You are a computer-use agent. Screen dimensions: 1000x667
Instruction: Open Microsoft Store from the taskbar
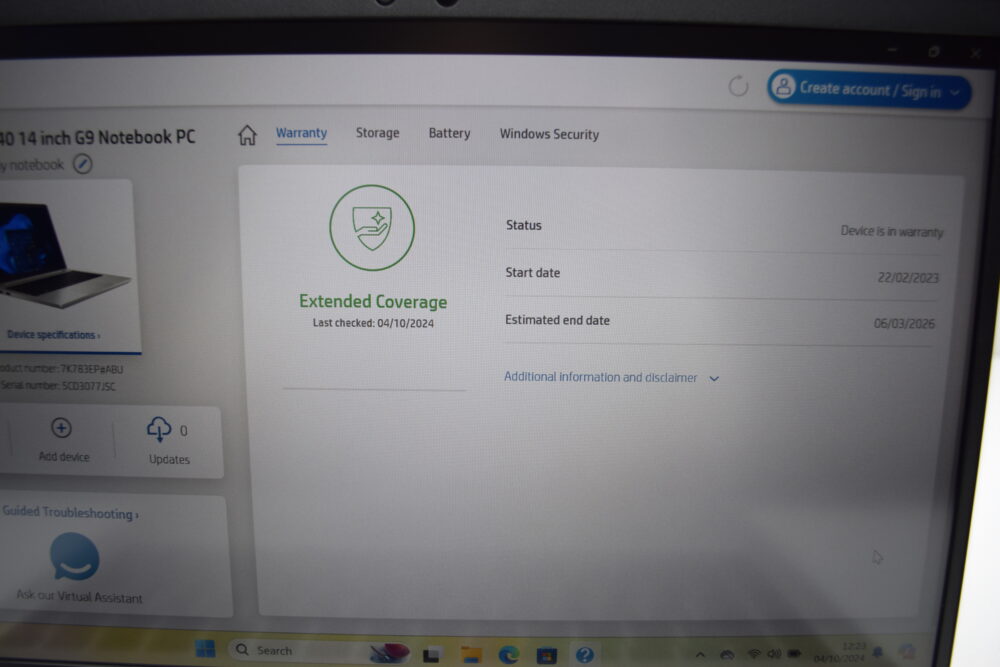point(547,655)
